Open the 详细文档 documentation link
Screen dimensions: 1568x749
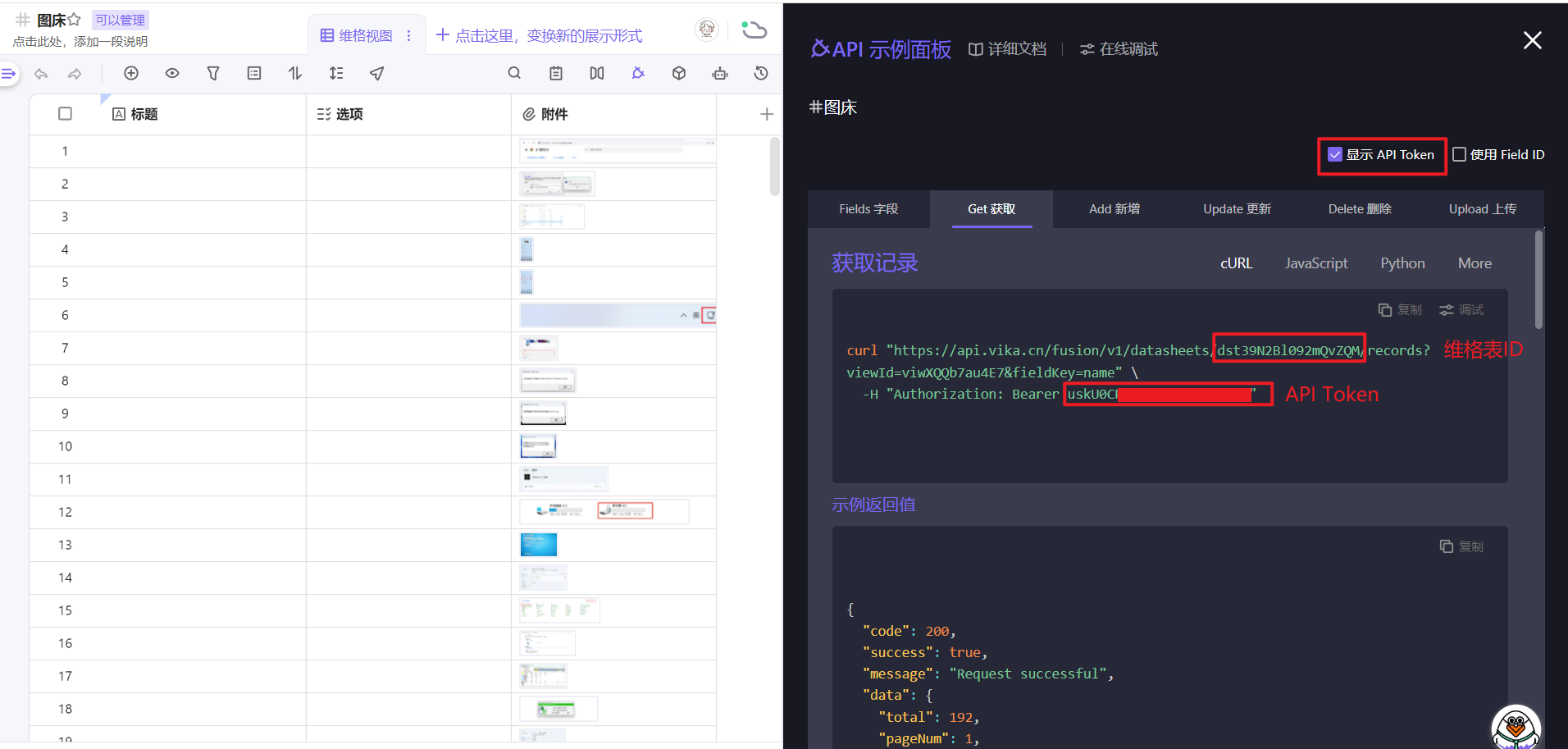1008,49
